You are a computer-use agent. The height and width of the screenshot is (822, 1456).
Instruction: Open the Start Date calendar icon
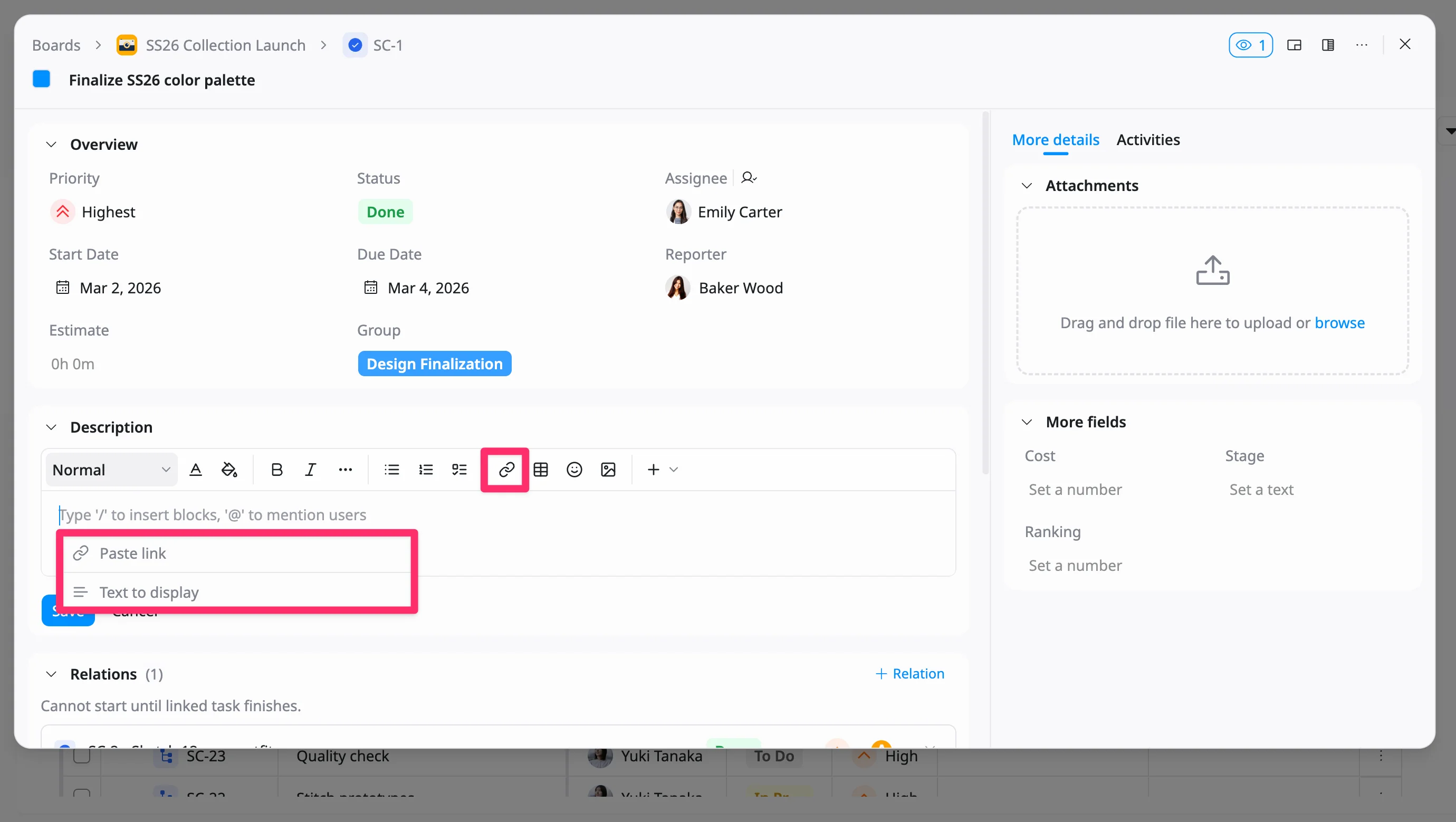pos(63,288)
